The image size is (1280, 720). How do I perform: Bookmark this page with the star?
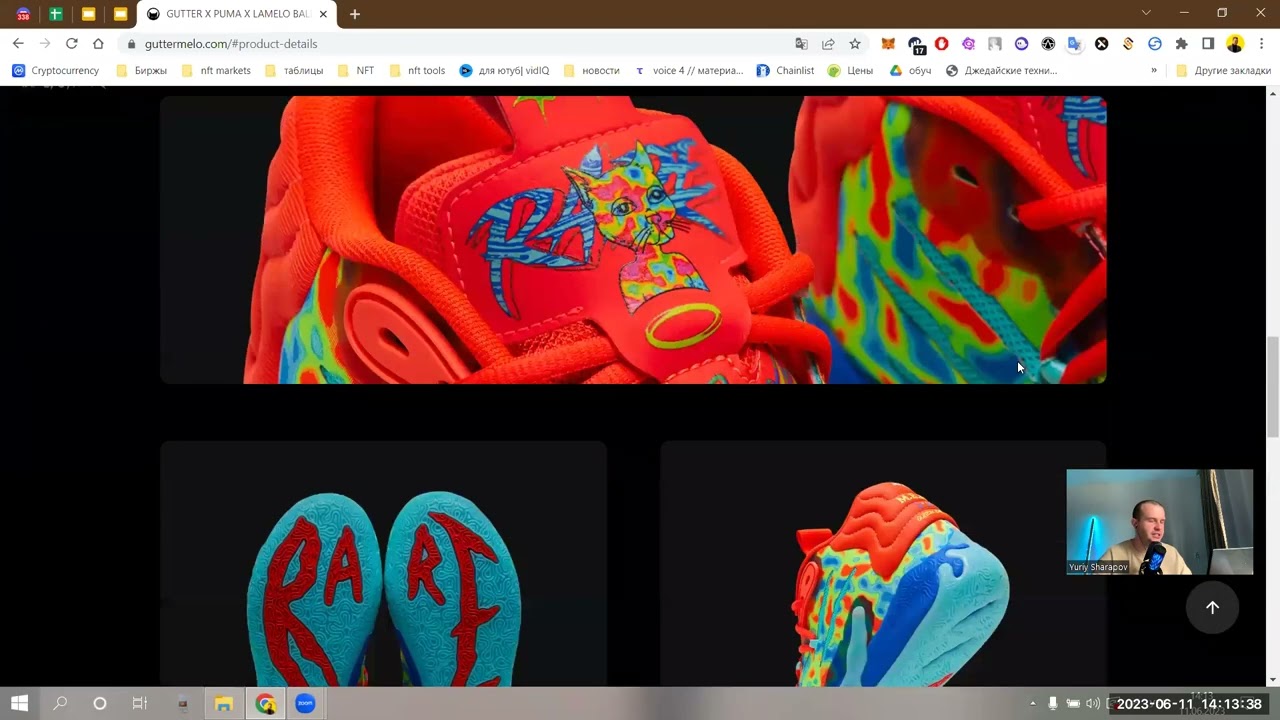point(855,44)
